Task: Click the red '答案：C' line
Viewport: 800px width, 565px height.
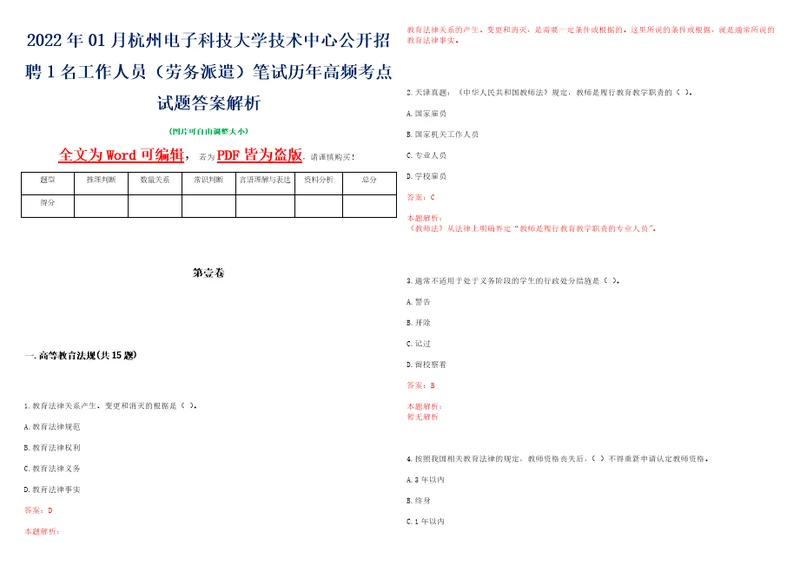Action: coord(421,197)
